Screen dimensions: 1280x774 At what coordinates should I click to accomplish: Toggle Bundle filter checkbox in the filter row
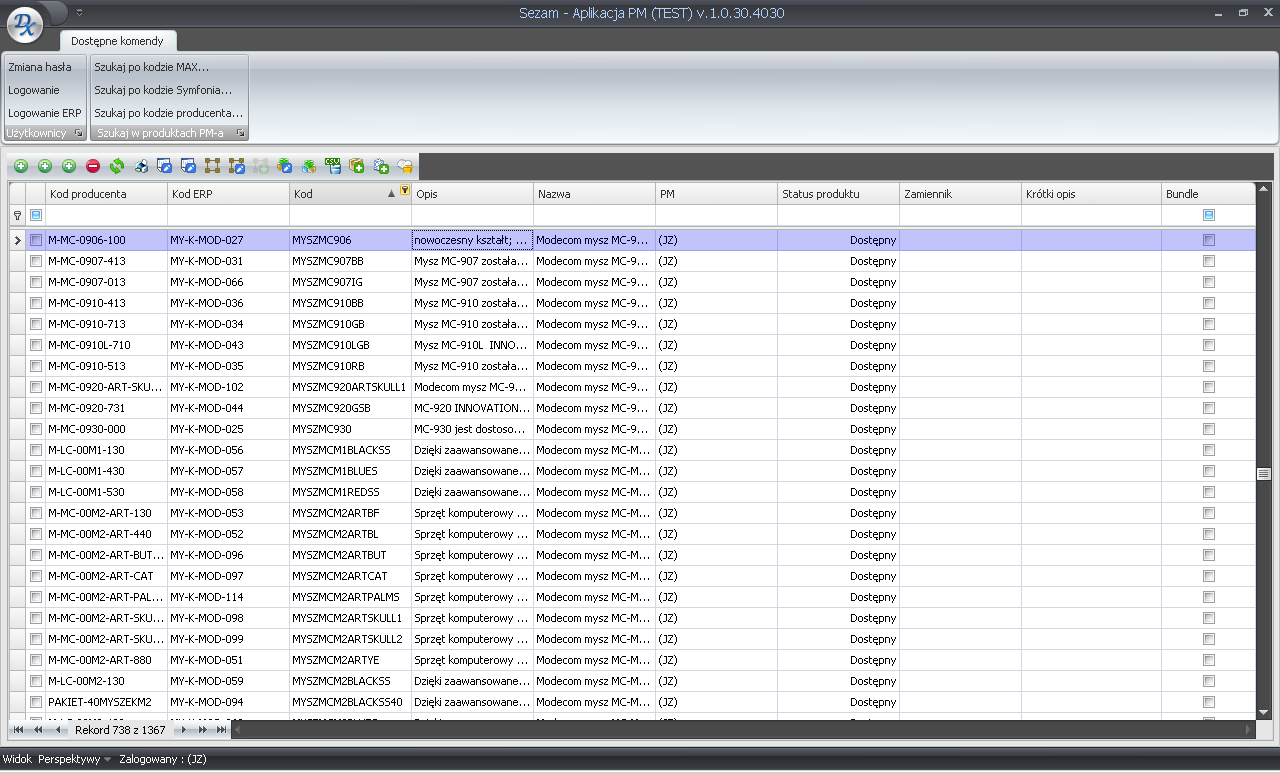pyautogui.click(x=1209, y=215)
